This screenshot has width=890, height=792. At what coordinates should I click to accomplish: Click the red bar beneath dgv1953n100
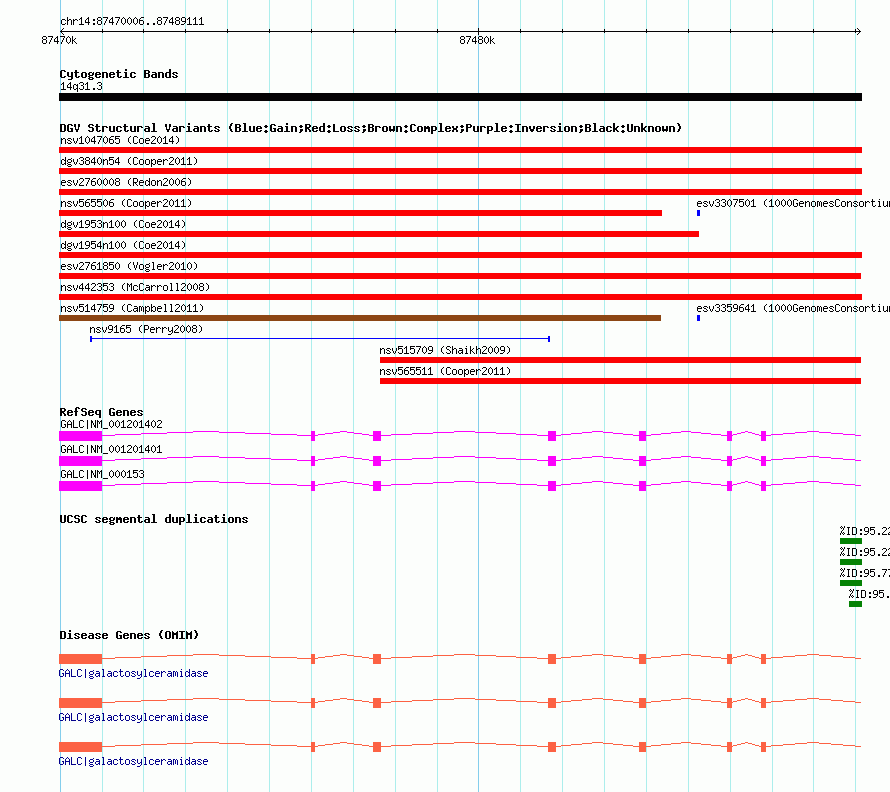point(379,234)
